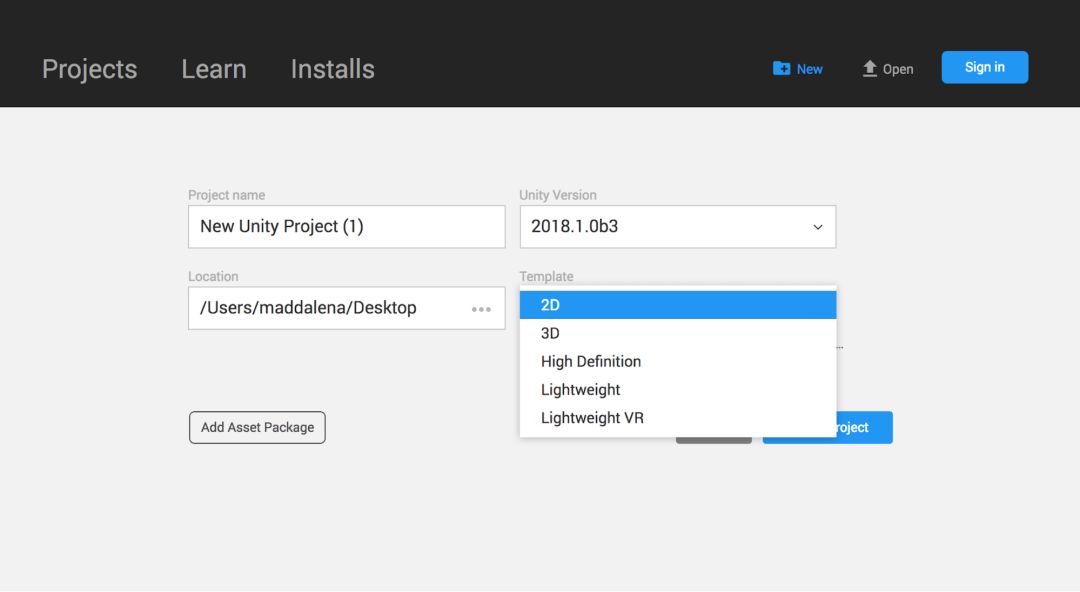This screenshot has width=1080, height=592.
Task: Click the chevron arrow in Unity Version box
Action: click(x=818, y=227)
